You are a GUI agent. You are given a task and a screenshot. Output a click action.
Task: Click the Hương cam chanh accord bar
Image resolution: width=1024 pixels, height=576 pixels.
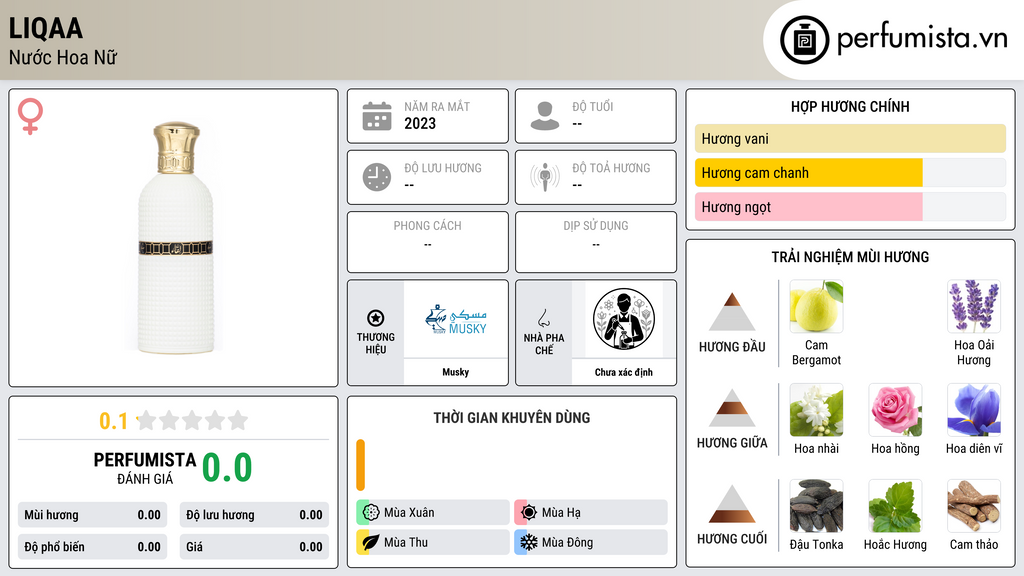(x=850, y=172)
